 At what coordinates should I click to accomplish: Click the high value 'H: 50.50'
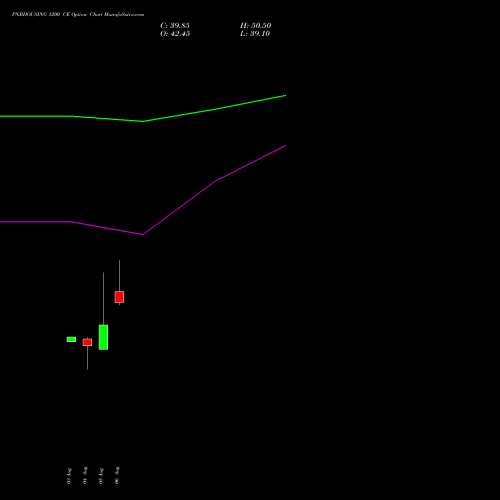point(256,26)
